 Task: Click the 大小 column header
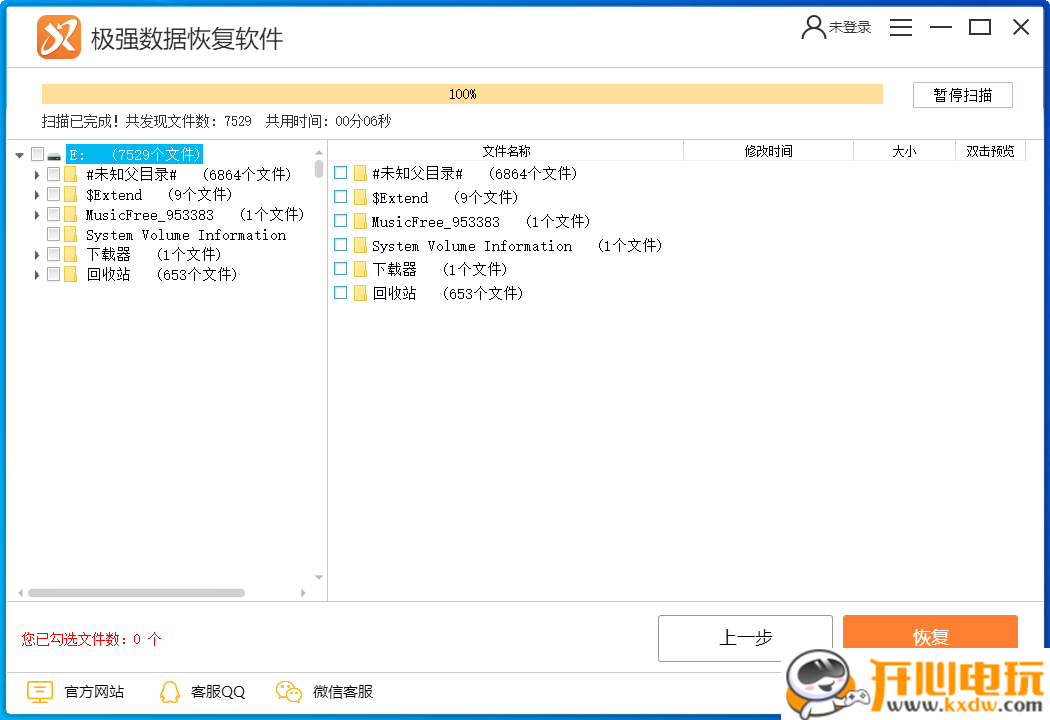click(905, 150)
